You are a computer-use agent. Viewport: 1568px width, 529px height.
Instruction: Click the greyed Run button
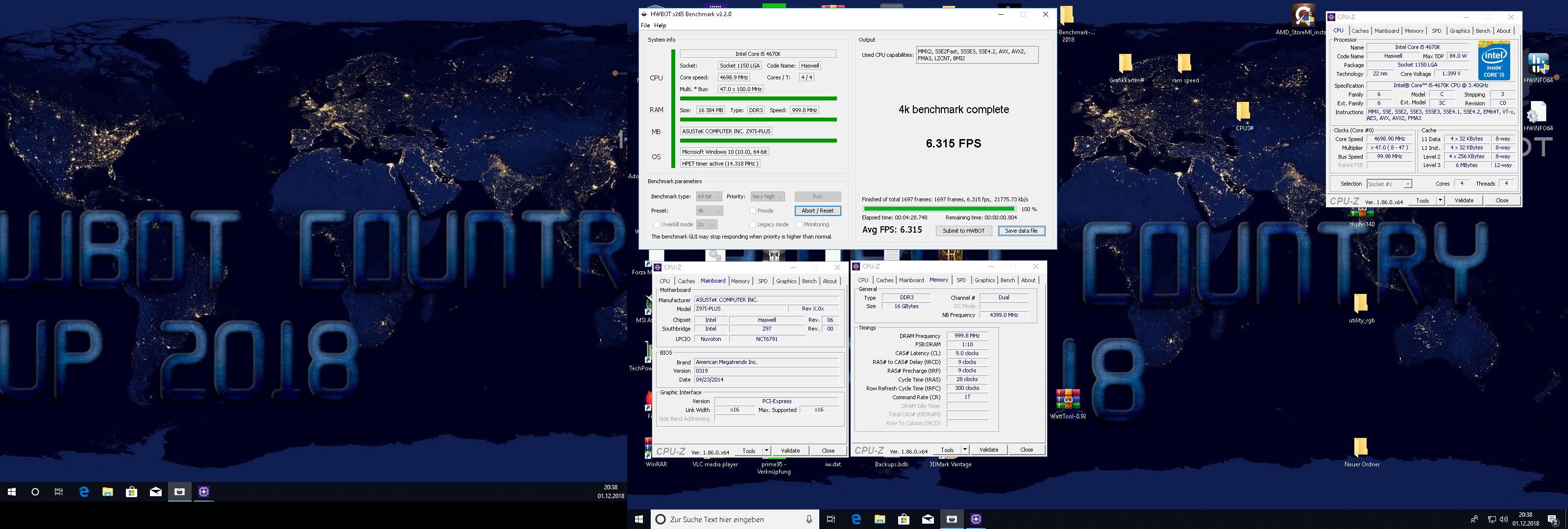pyautogui.click(x=817, y=196)
